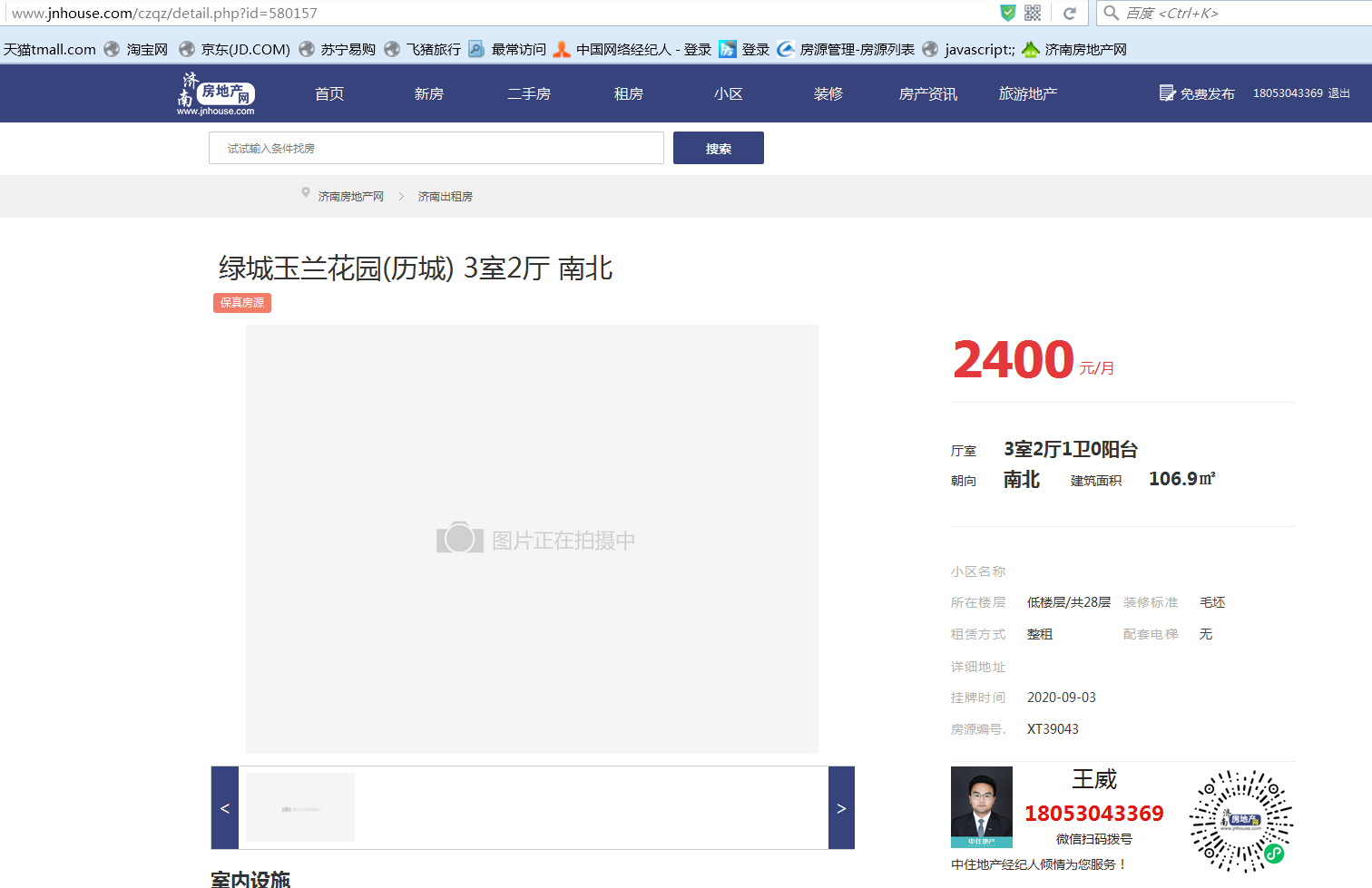Viewport: 1372px width, 888px height.
Task: Open the 二手房 navigation menu
Action: click(528, 93)
